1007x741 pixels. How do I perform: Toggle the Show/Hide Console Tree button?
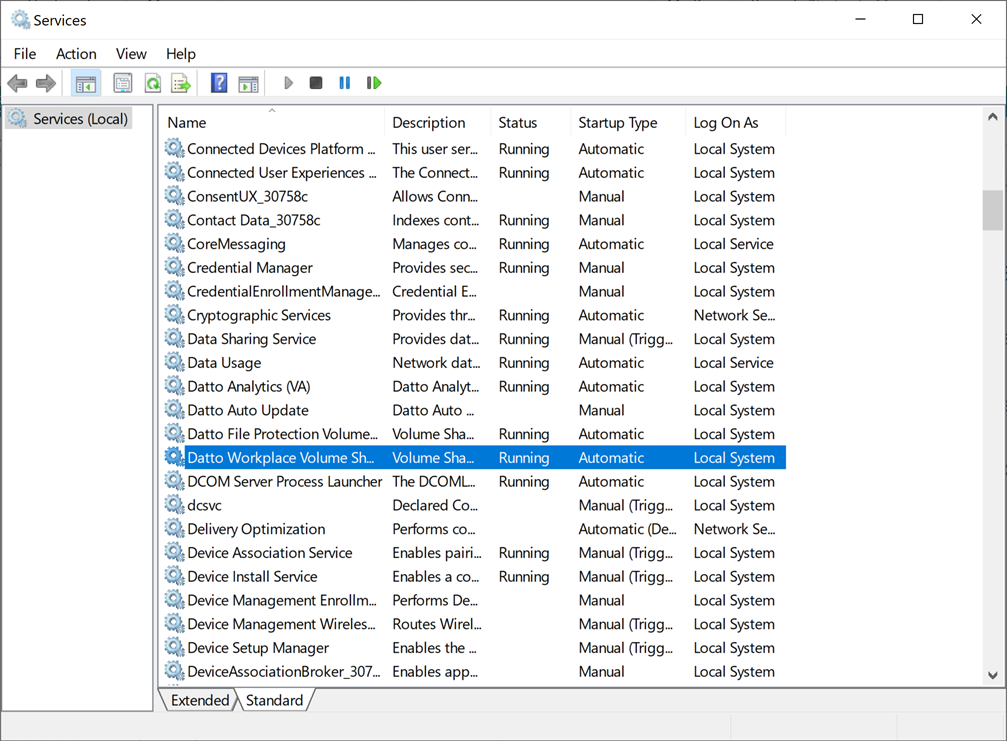pyautogui.click(x=86, y=83)
